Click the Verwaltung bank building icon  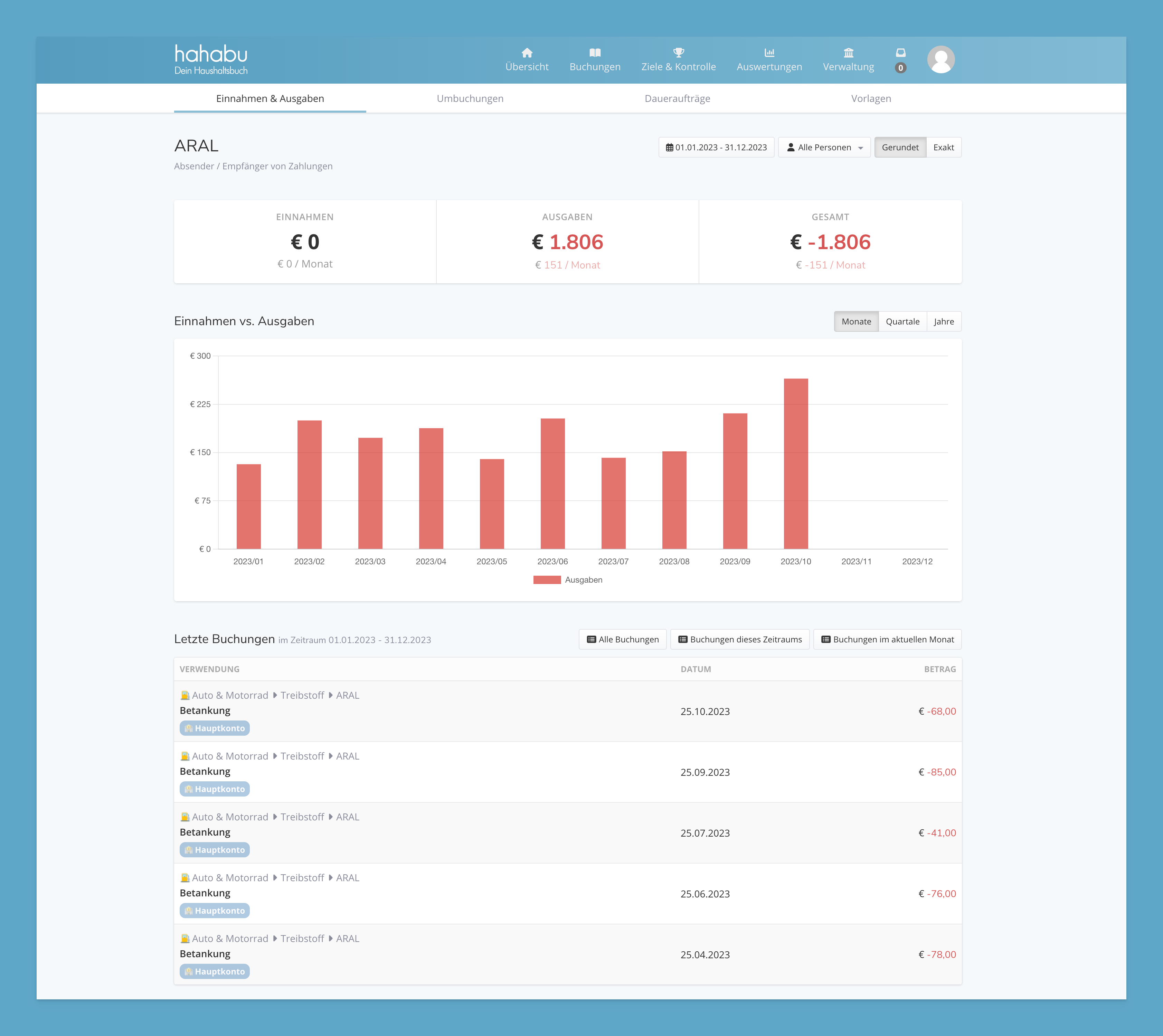pos(848,53)
